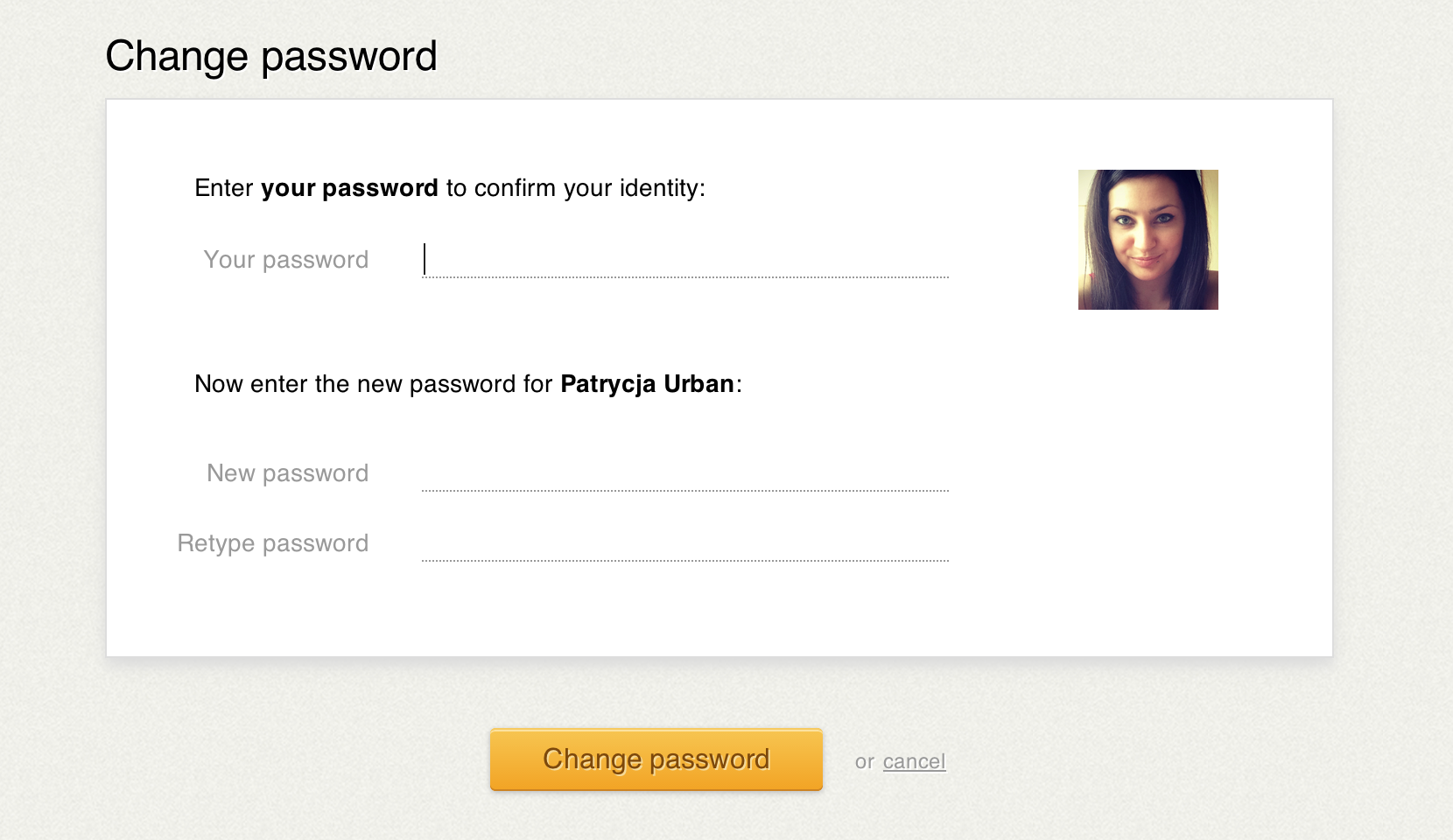Activate the Retype password input field

[685, 543]
